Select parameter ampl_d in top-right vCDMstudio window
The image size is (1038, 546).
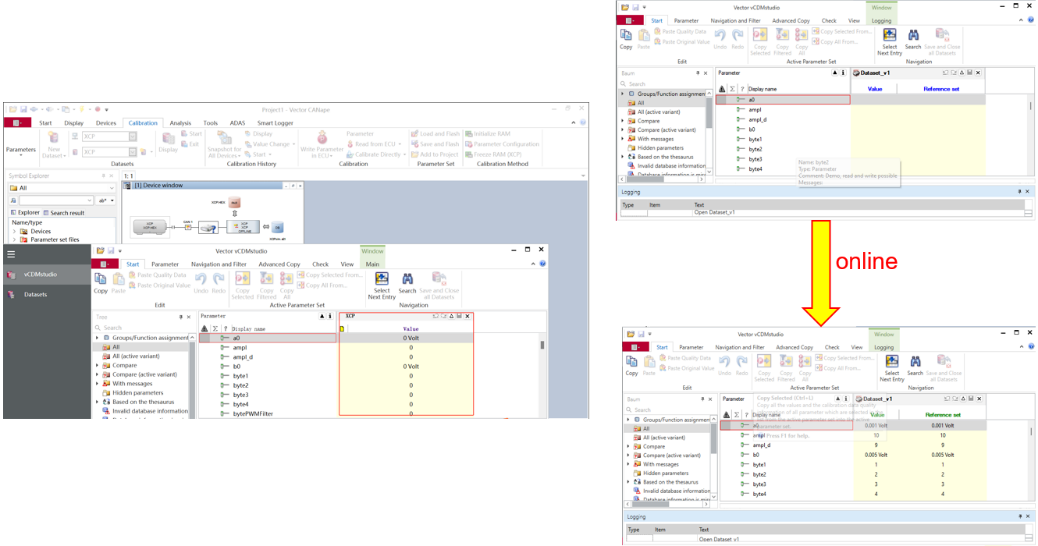point(757,120)
